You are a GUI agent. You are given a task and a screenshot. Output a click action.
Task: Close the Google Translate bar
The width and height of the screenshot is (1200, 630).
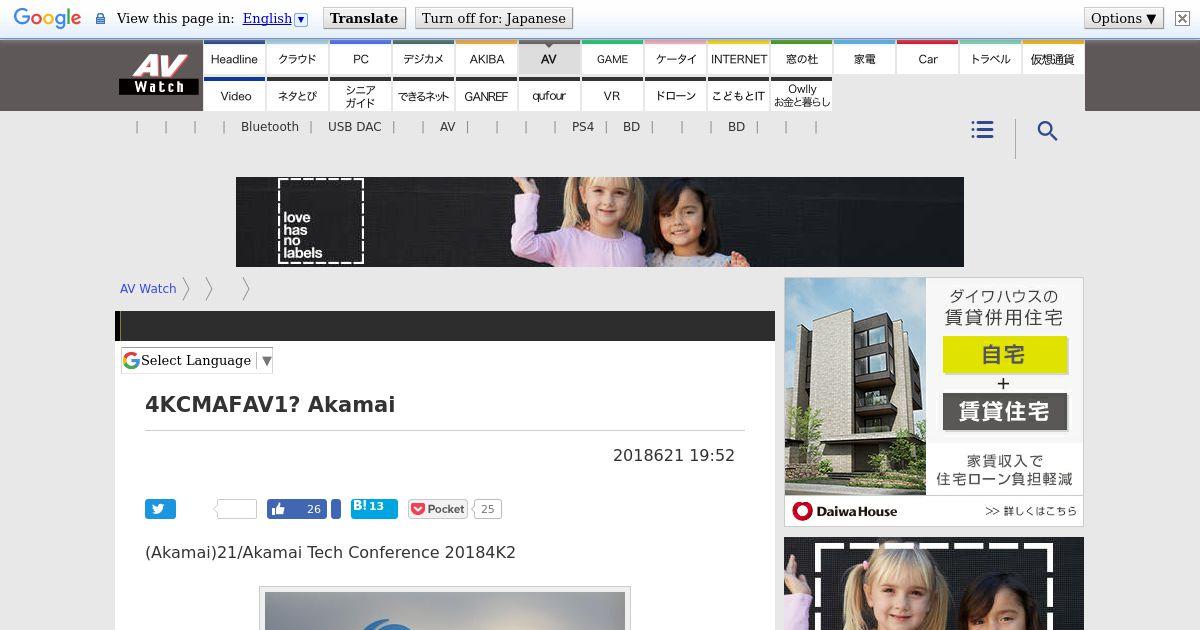(x=1182, y=18)
